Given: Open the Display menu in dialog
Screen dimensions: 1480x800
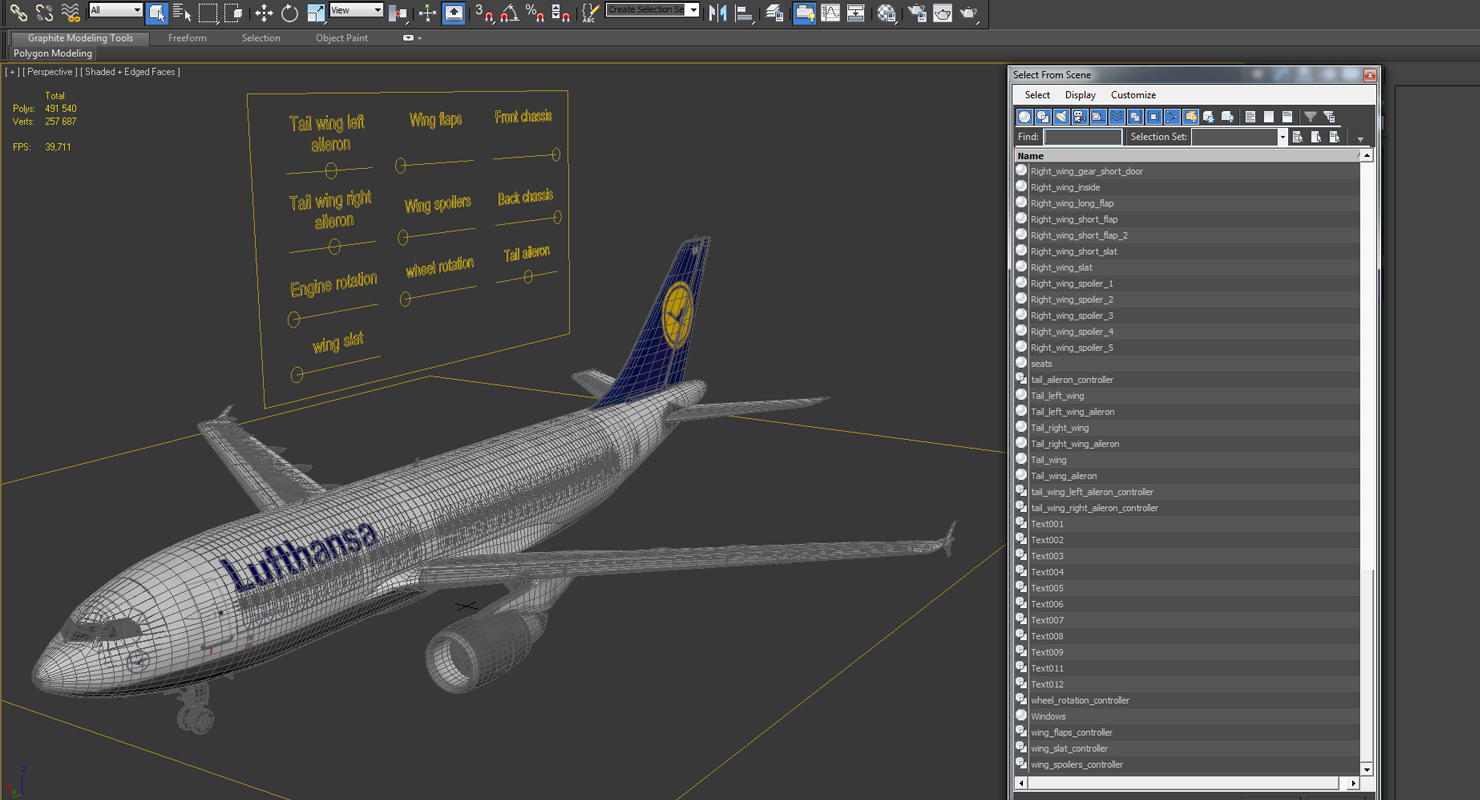Looking at the screenshot, I should [x=1080, y=95].
